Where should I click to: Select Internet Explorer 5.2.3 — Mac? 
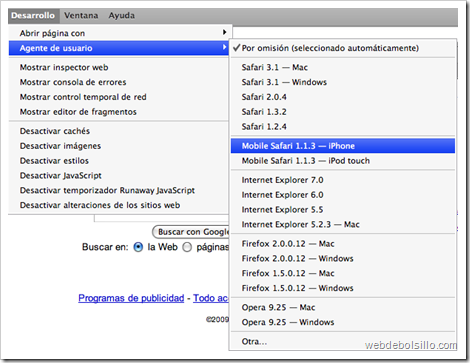pyautogui.click(x=343, y=224)
